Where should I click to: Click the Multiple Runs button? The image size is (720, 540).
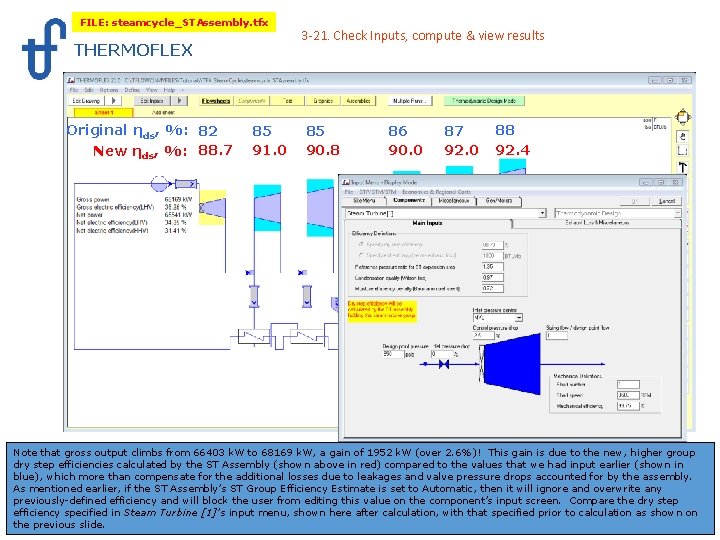(x=409, y=101)
